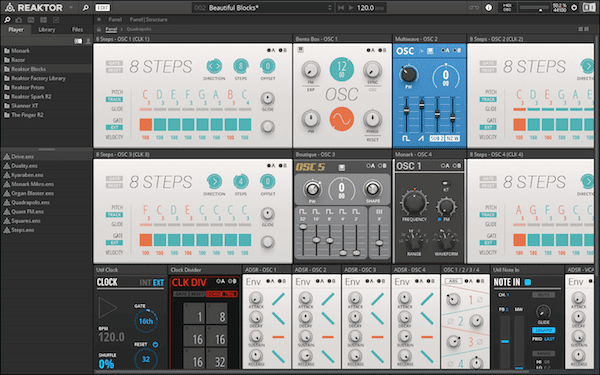
Task: Switch to the Library tab
Action: click(x=47, y=29)
